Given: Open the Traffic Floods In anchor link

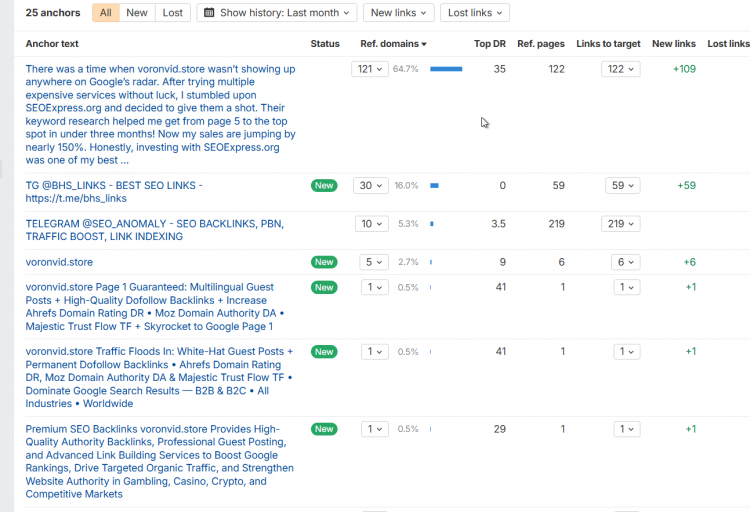Looking at the screenshot, I should click(x=159, y=378).
